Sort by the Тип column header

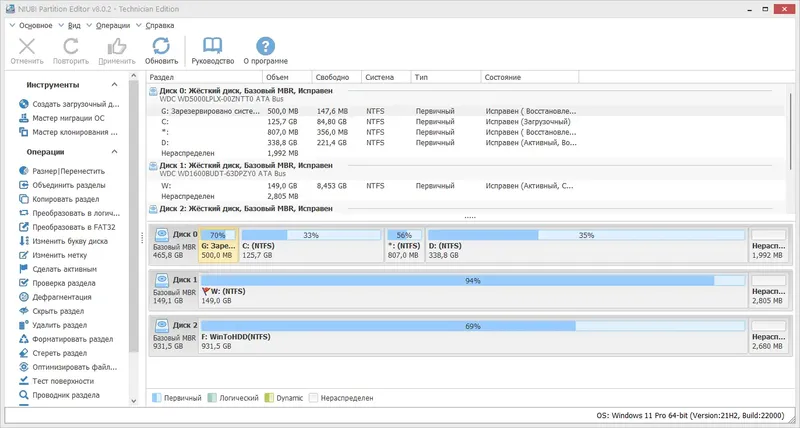446,77
